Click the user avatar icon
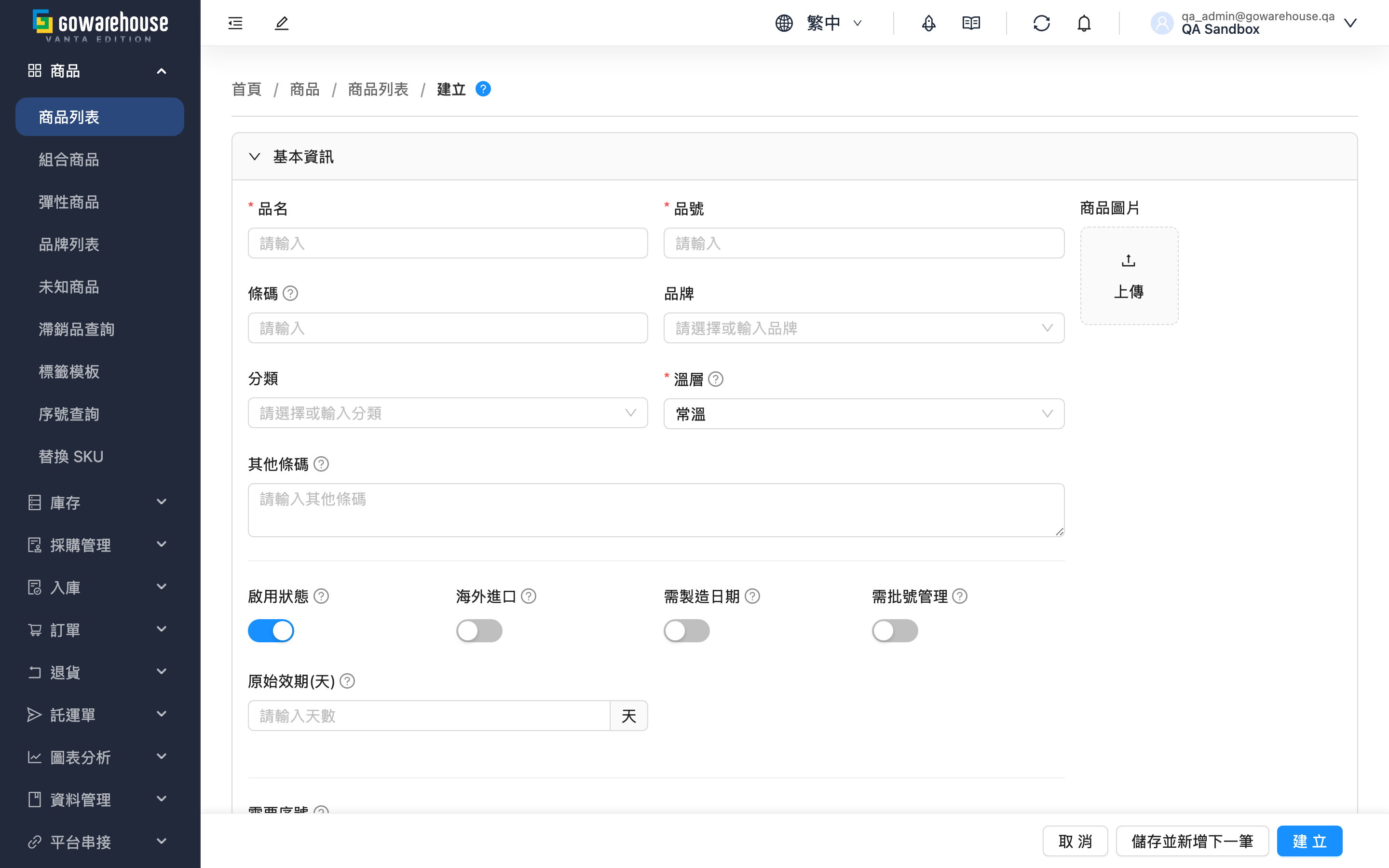1389x868 pixels. [x=1162, y=23]
